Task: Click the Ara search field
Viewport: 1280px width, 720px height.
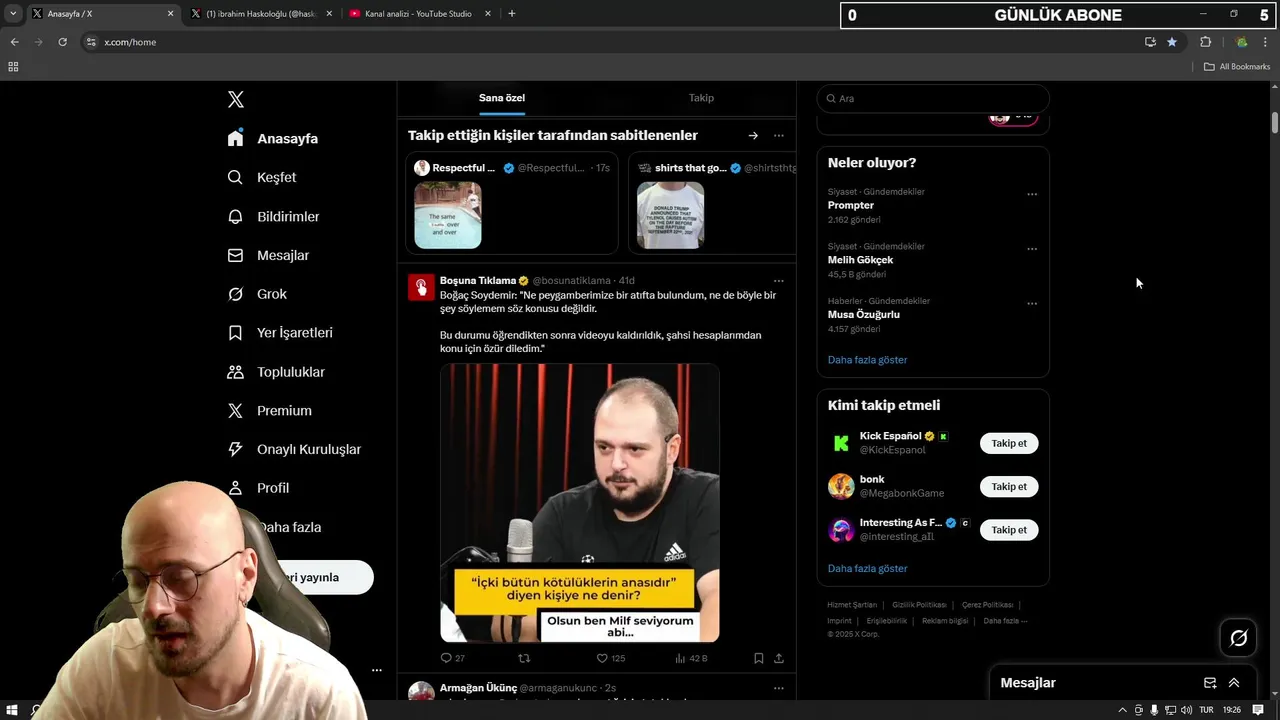Action: [x=933, y=98]
